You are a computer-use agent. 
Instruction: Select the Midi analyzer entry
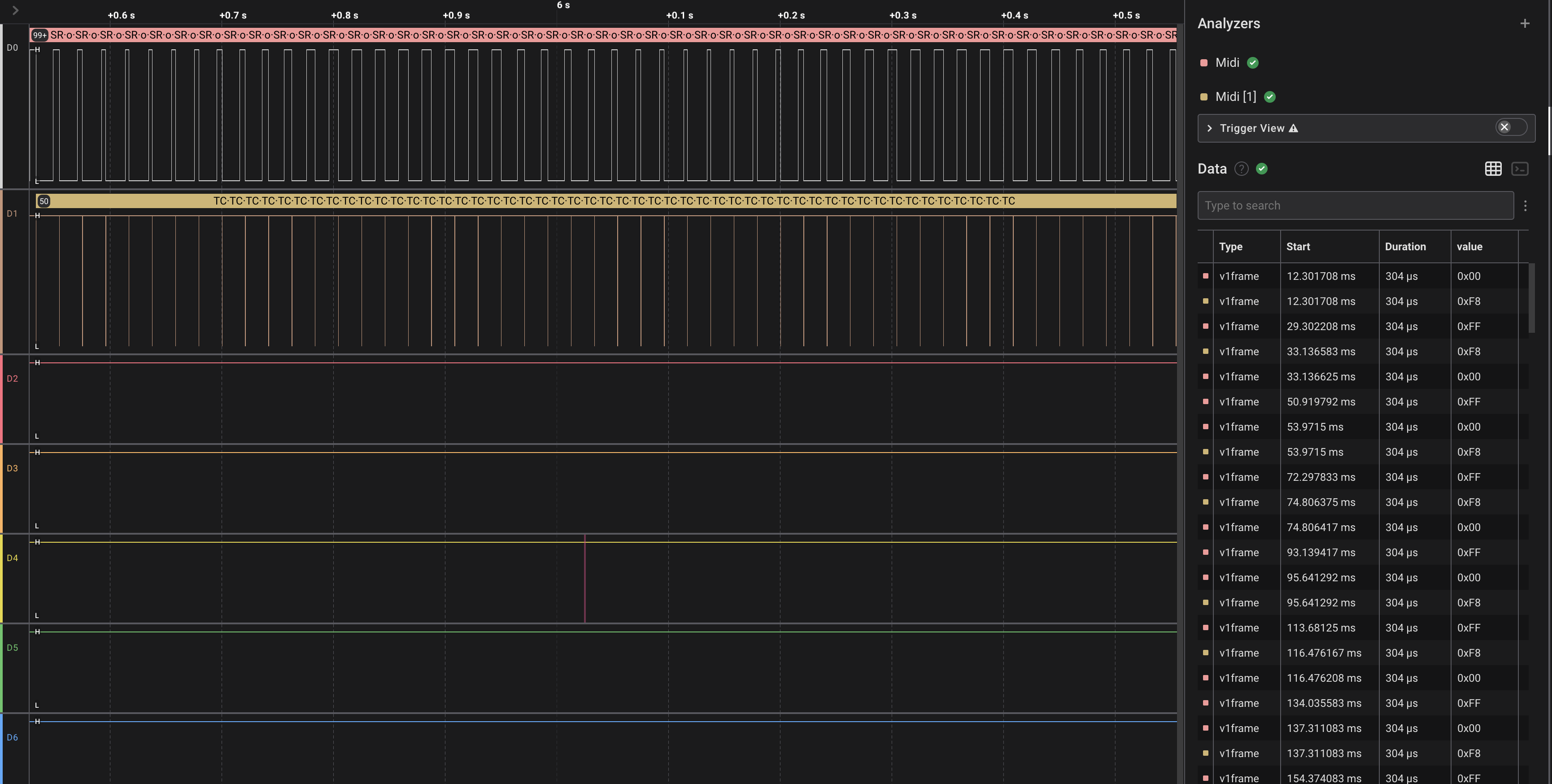point(1227,63)
